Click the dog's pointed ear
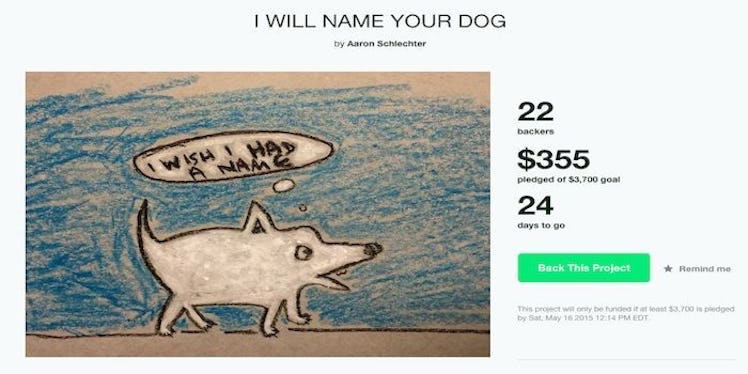The image size is (748, 374). point(258,218)
